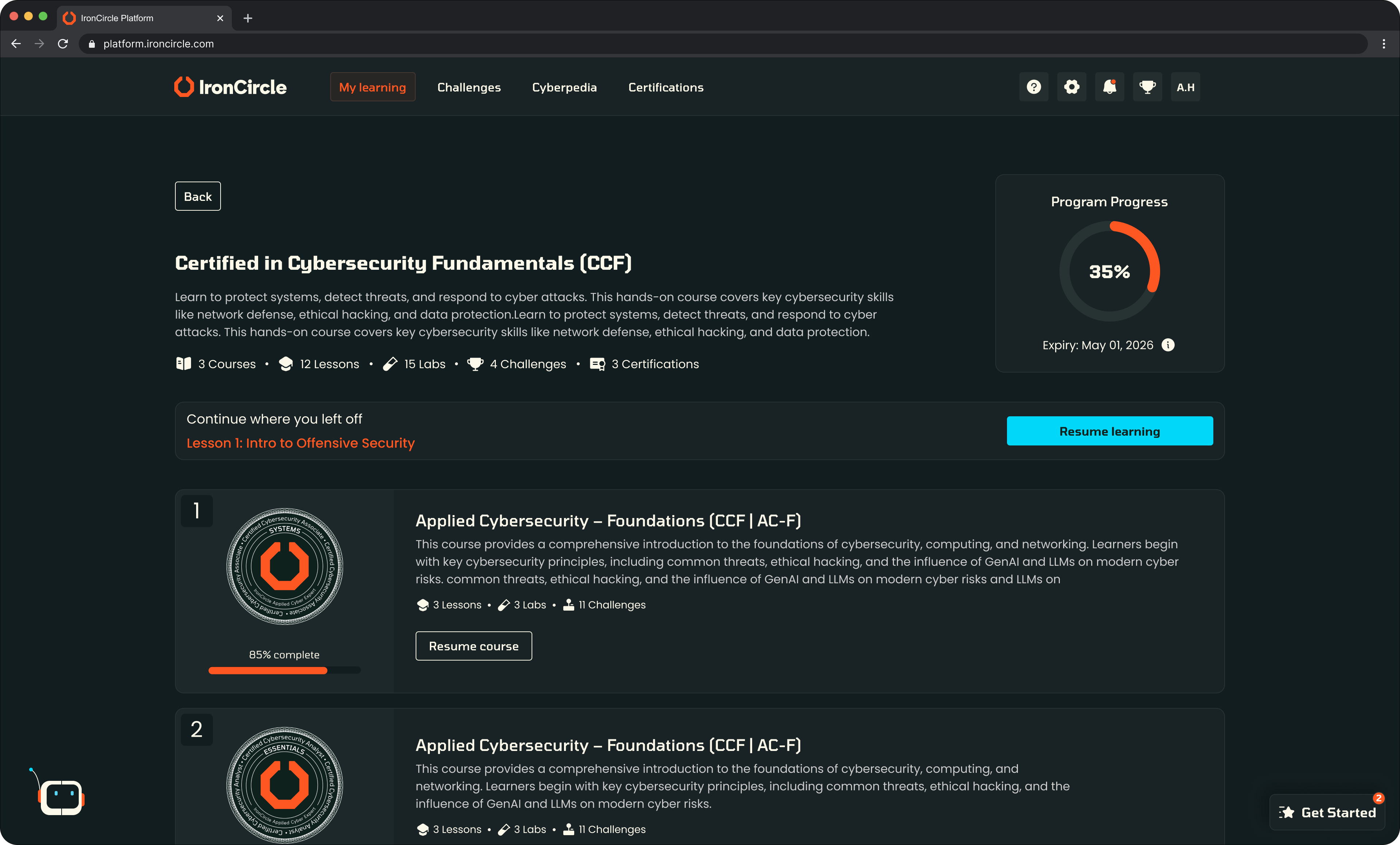Open the Cyberpedia tab

(564, 87)
